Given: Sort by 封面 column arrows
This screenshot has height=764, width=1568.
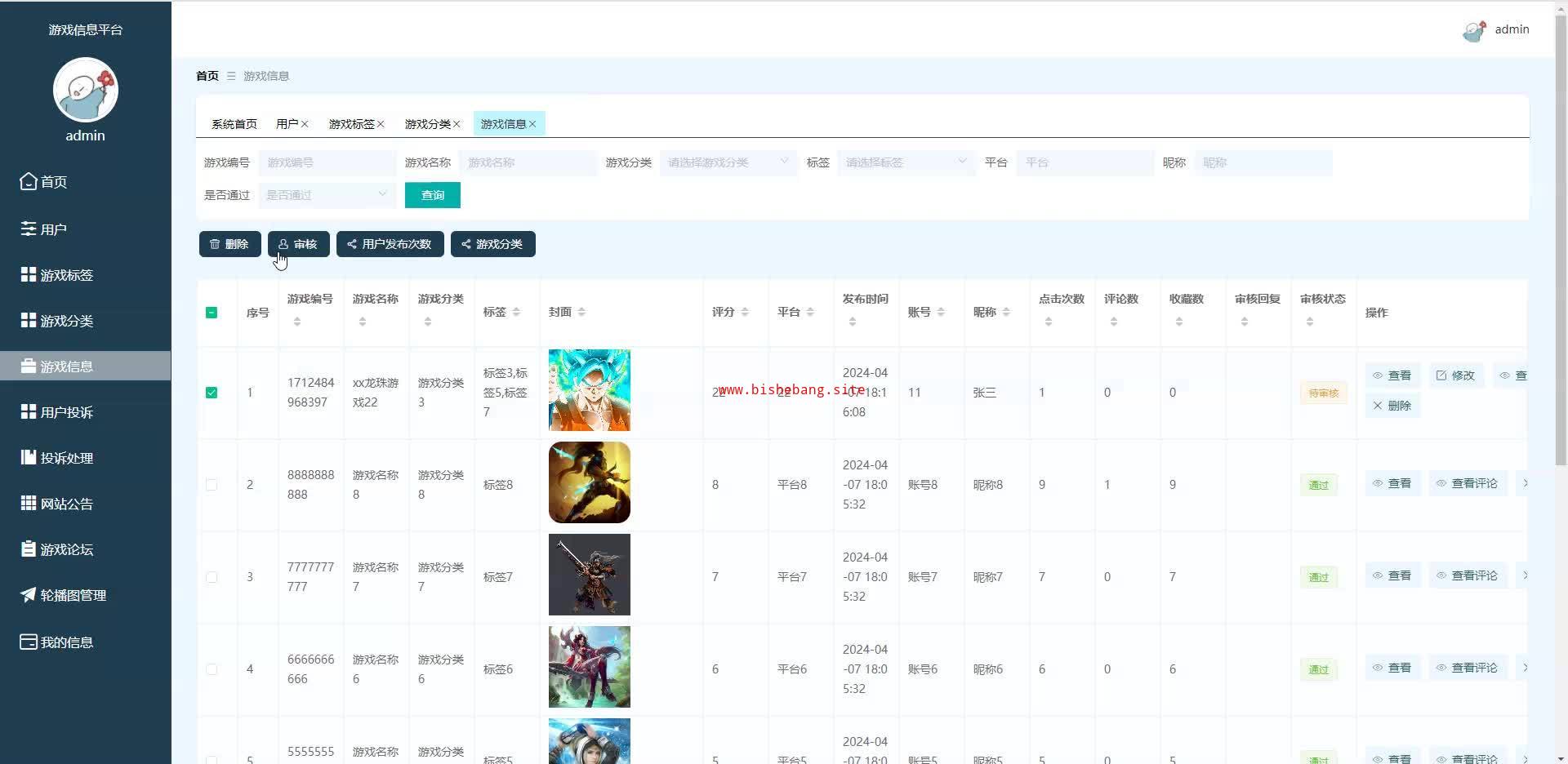Looking at the screenshot, I should click(x=581, y=313).
